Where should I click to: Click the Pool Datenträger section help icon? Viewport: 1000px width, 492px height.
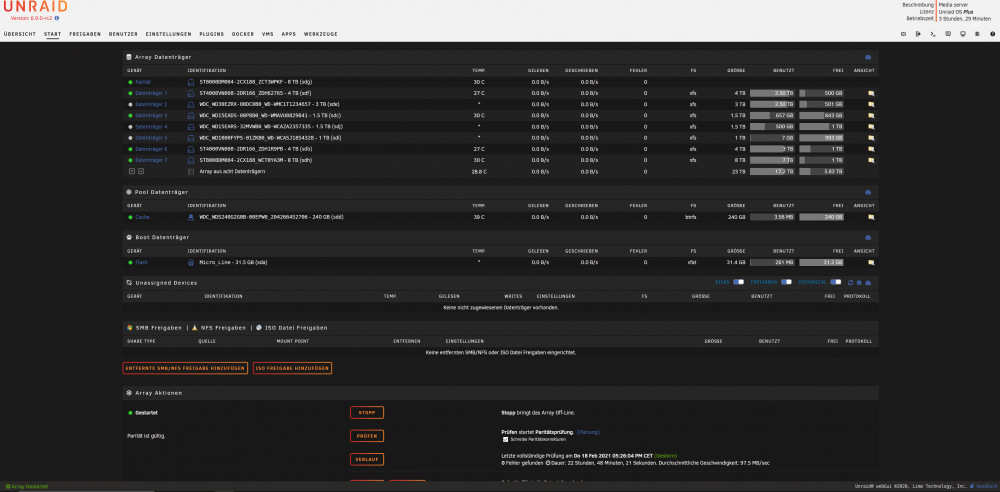868,192
